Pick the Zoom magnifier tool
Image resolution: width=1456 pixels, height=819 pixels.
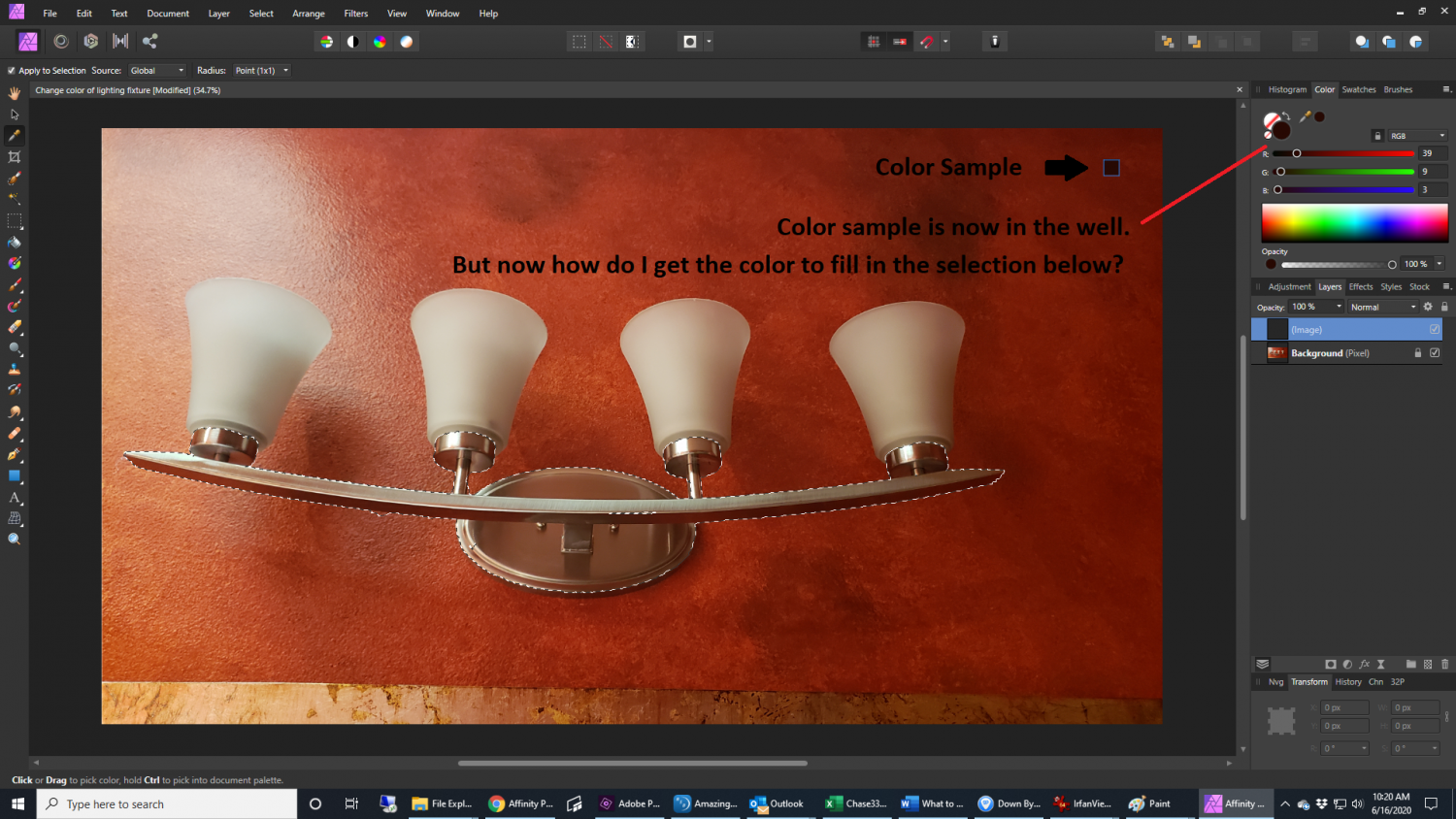[15, 540]
